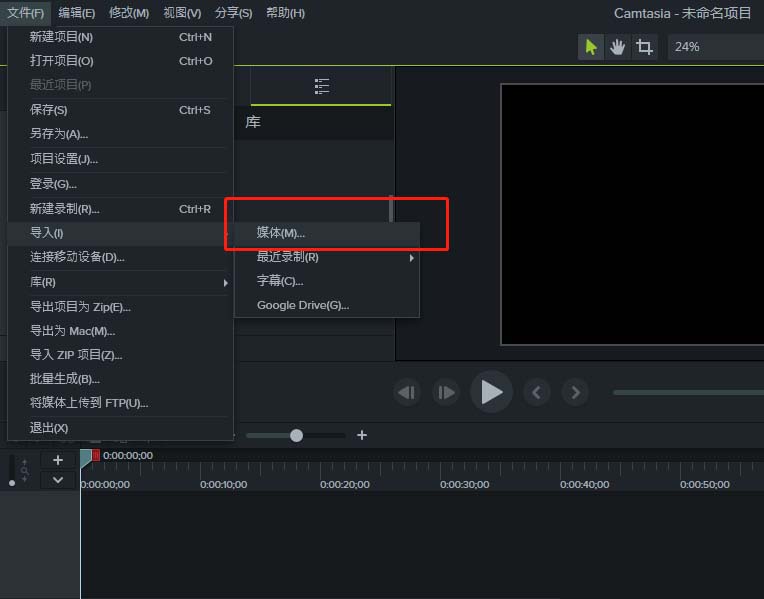Select the crop tool
Screen dimensions: 764x599
(x=645, y=47)
